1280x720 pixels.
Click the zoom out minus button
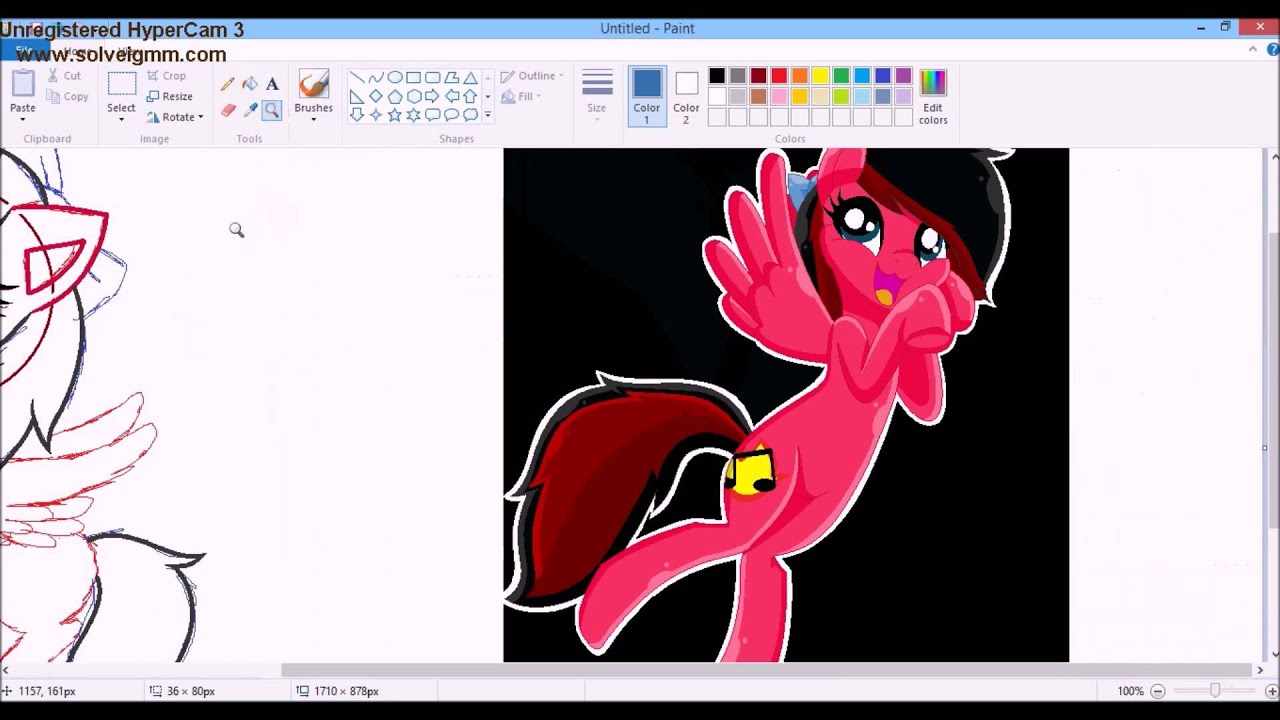pos(1157,691)
